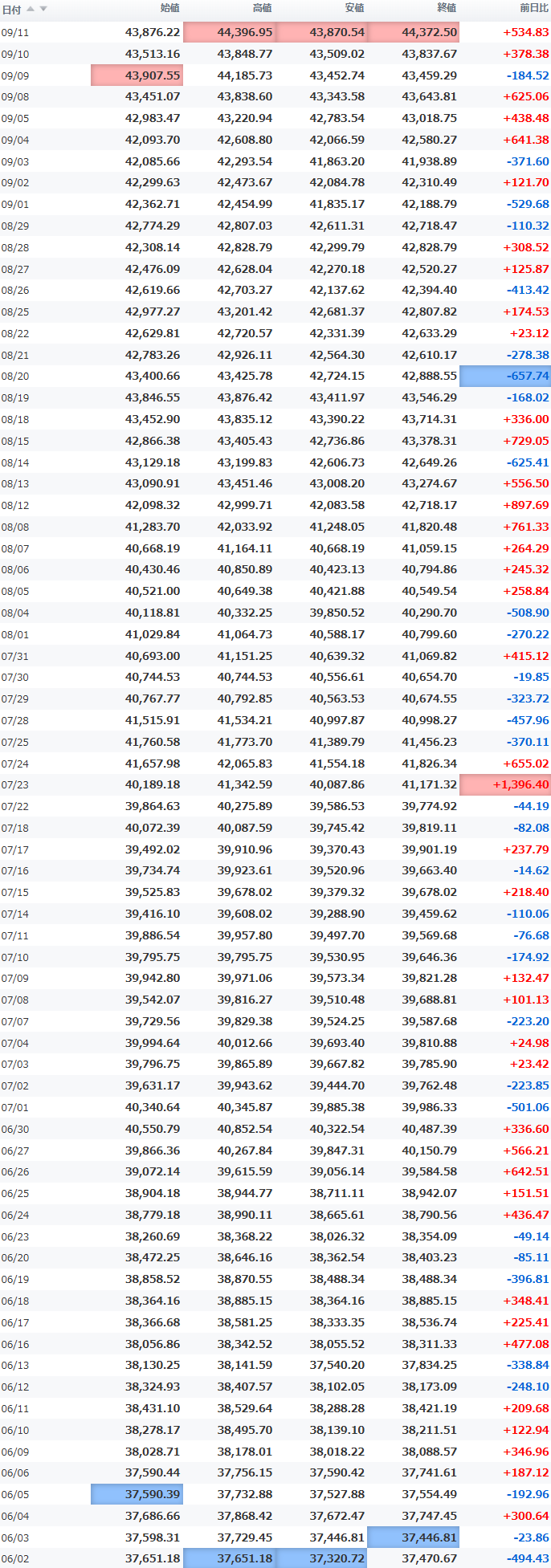Select the 06/30 date cell

tap(15, 1130)
